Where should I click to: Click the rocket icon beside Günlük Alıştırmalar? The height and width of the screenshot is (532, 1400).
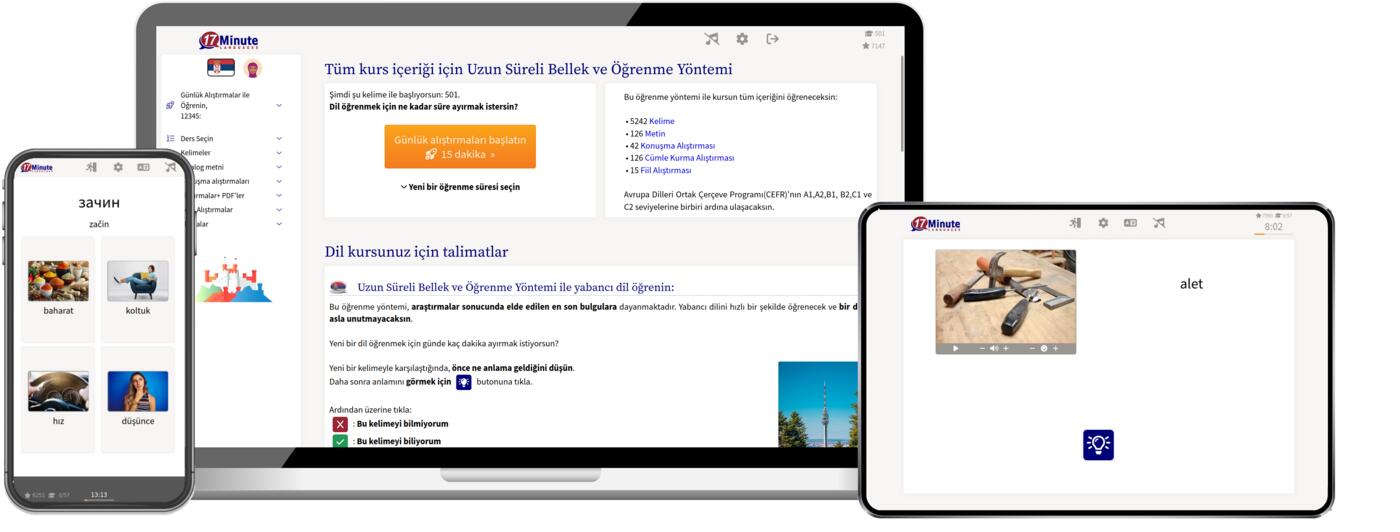tap(171, 105)
